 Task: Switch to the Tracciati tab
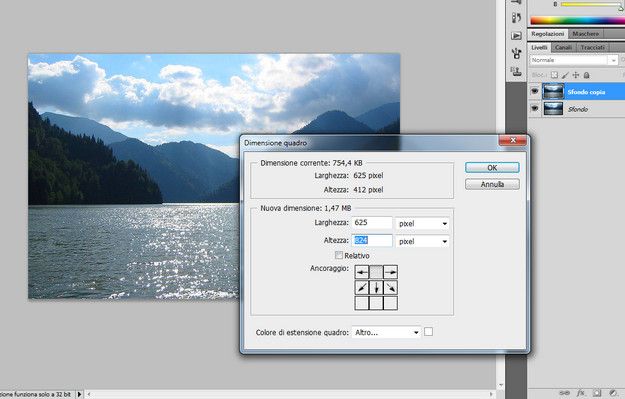click(592, 47)
